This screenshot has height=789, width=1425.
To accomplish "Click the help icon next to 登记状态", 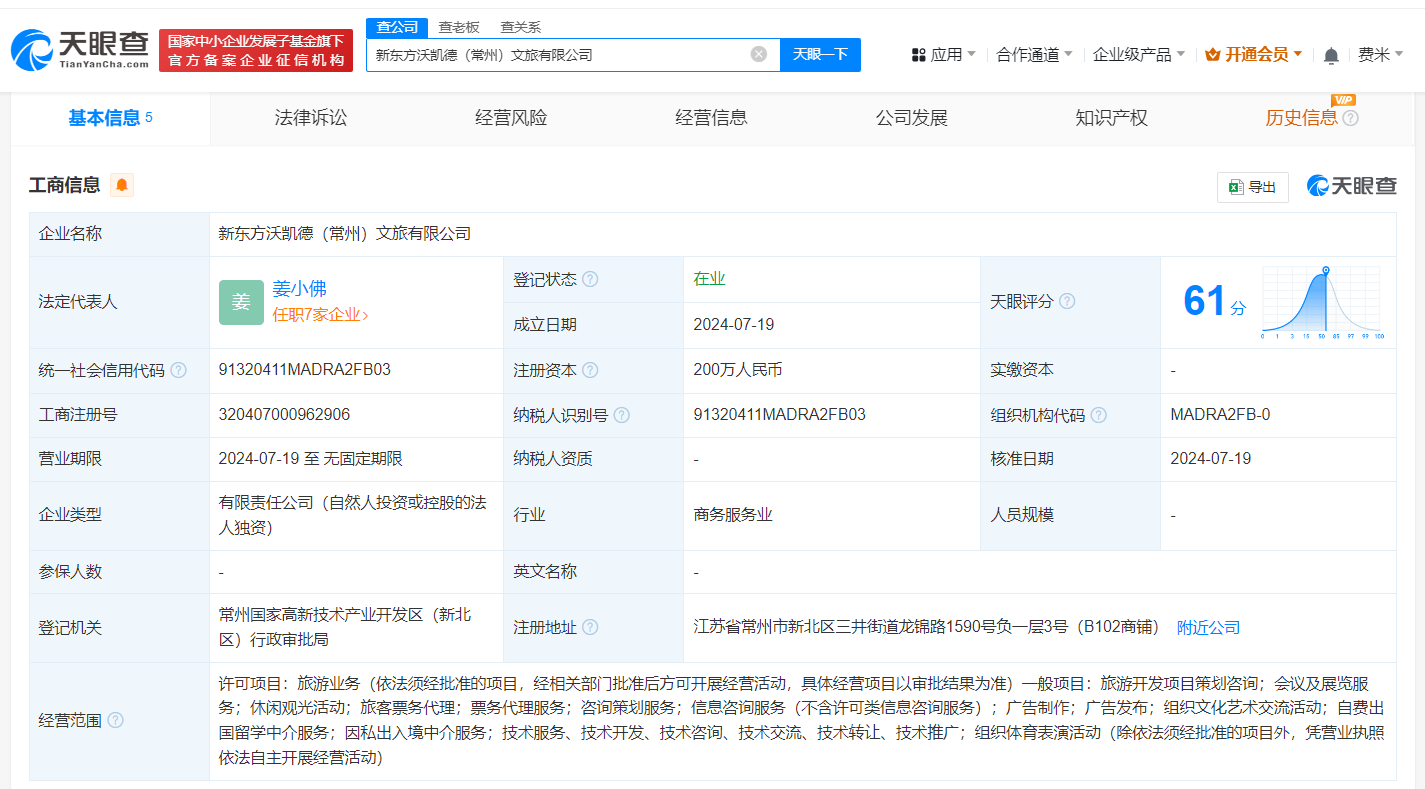I will [591, 280].
